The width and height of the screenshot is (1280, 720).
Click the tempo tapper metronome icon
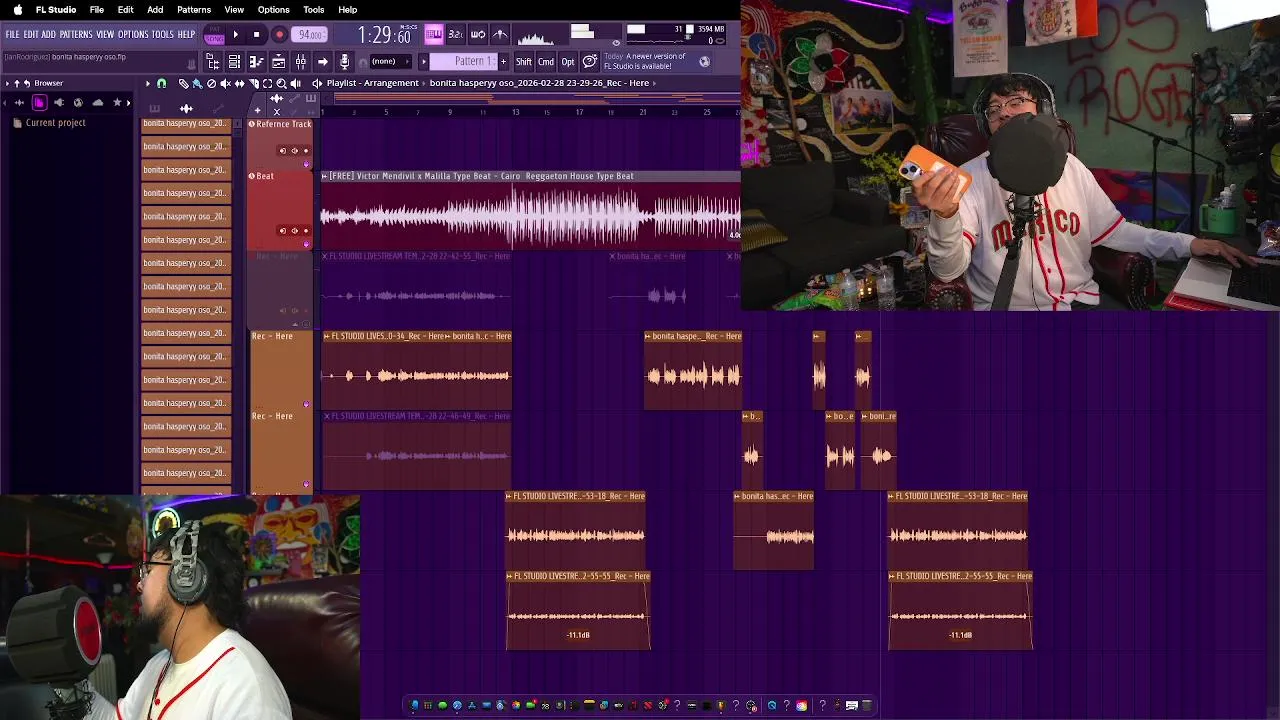[500, 34]
